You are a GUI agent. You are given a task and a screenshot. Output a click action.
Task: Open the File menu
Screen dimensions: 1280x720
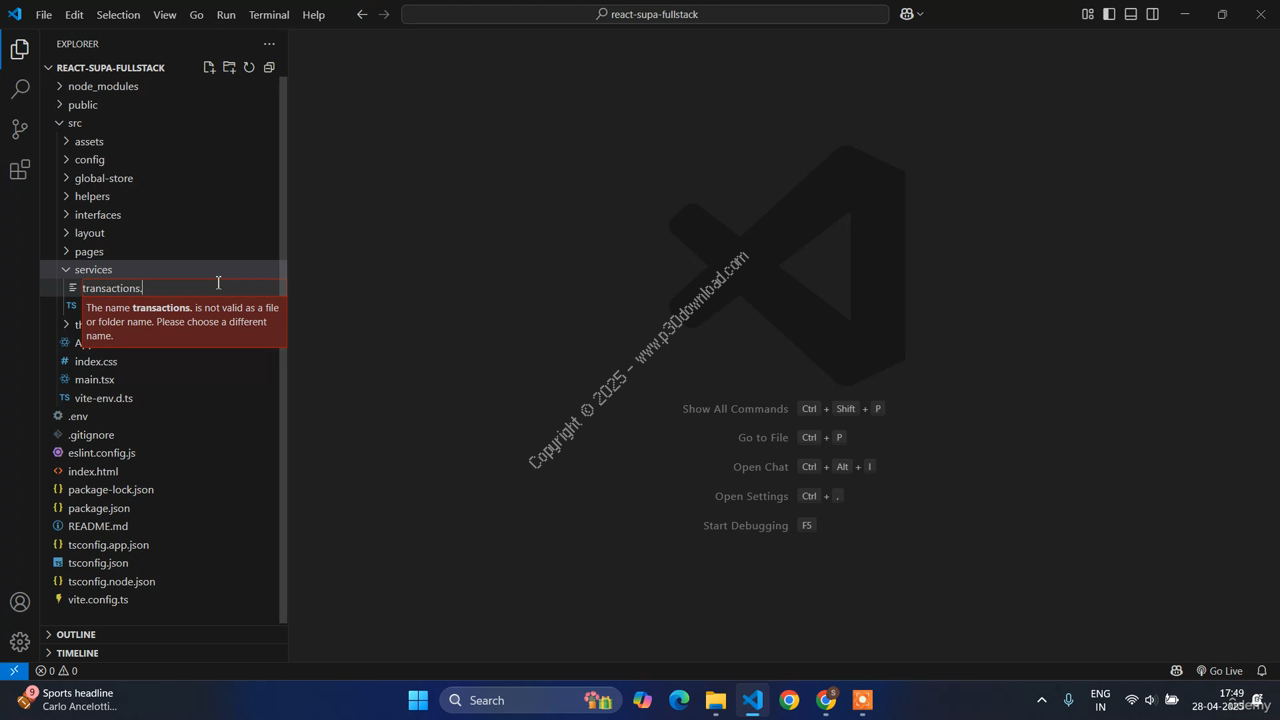coord(44,15)
